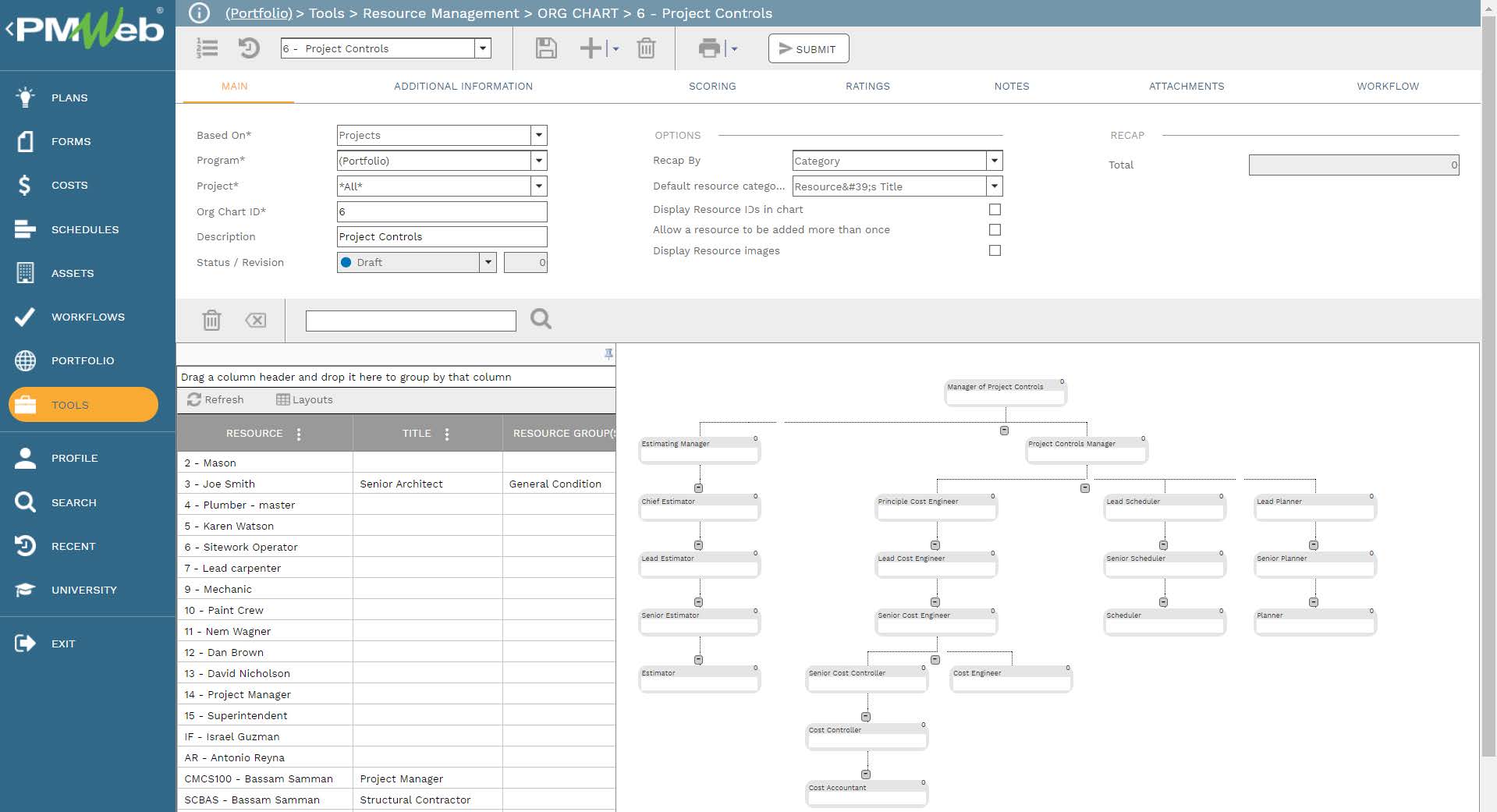The width and height of the screenshot is (1497, 812).
Task: Open the record list view icon
Action: [207, 48]
